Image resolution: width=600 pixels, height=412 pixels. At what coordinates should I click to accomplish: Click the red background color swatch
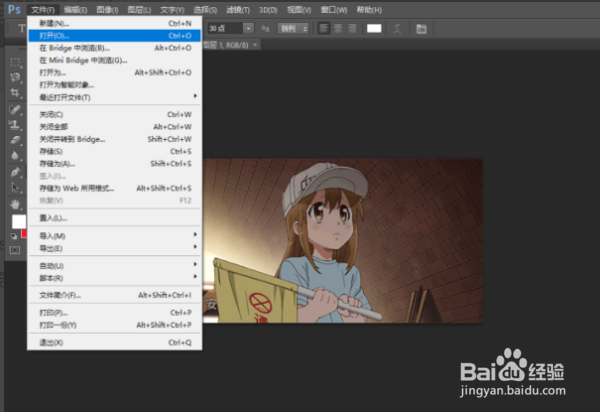(x=24, y=233)
